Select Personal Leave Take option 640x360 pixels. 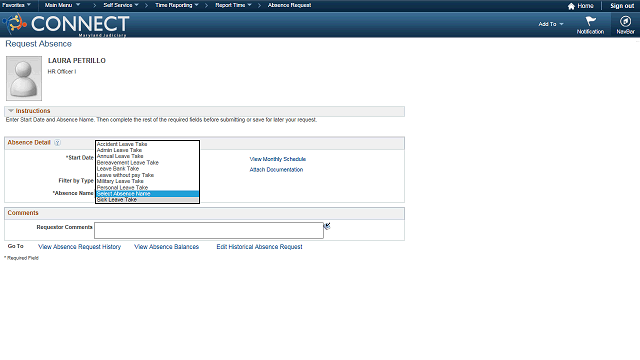[x=147, y=187]
